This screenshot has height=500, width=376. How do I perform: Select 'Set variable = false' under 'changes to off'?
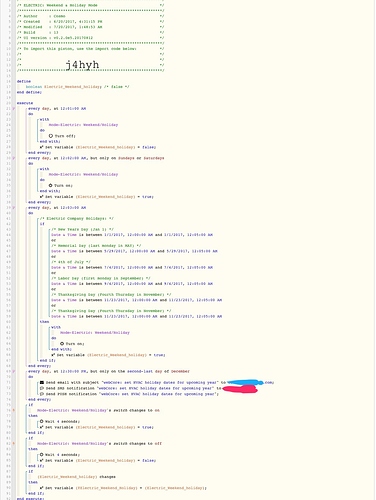tap(98, 460)
